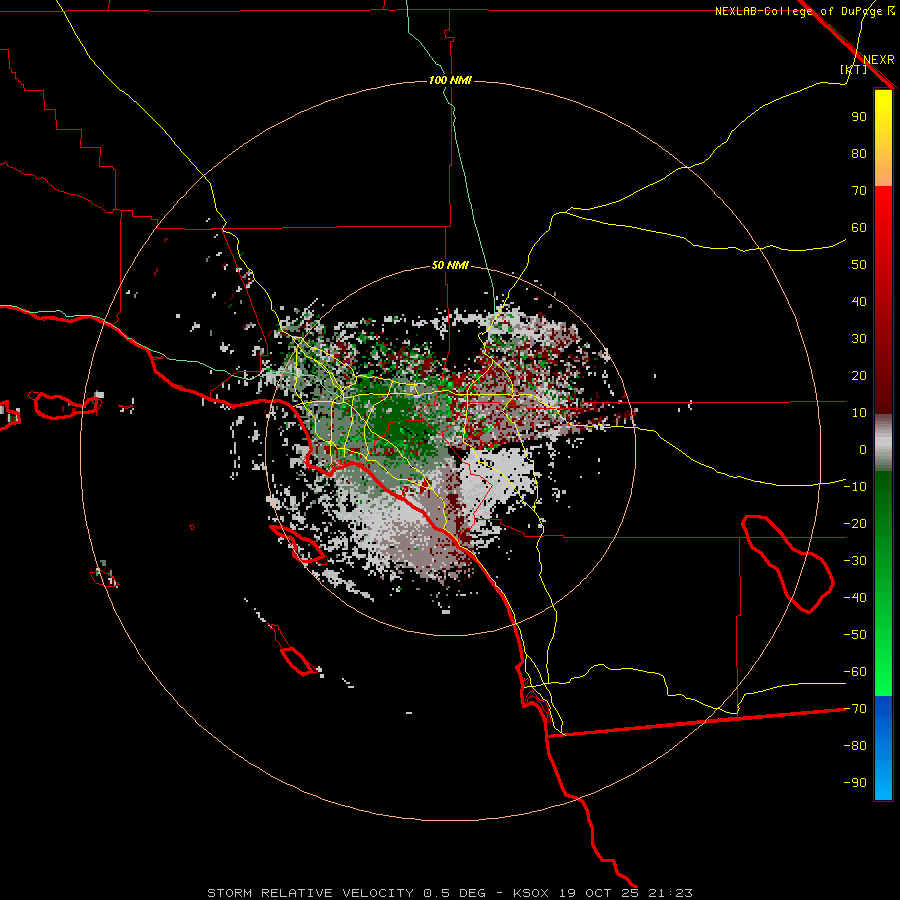Click the "100 NMI" range ring label
This screenshot has height=900, width=900.
pyautogui.click(x=450, y=80)
